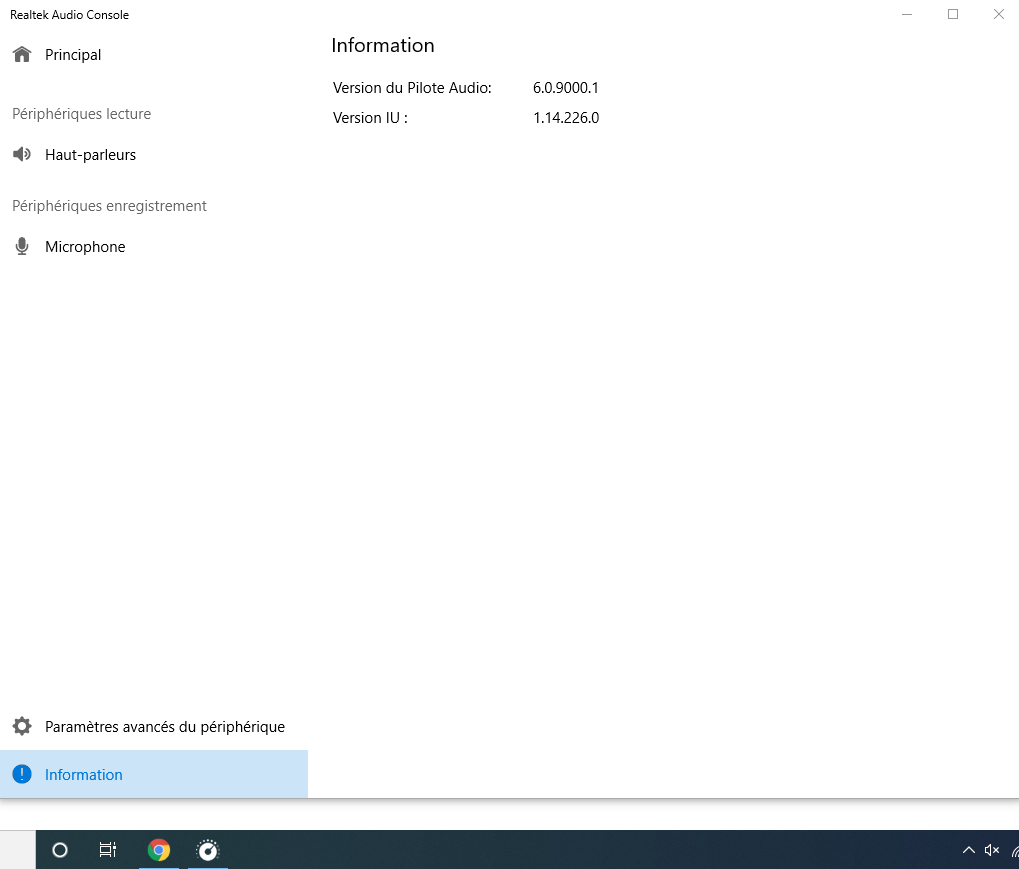Select the Microphone recording device
This screenshot has width=1019, height=869.
(153, 247)
